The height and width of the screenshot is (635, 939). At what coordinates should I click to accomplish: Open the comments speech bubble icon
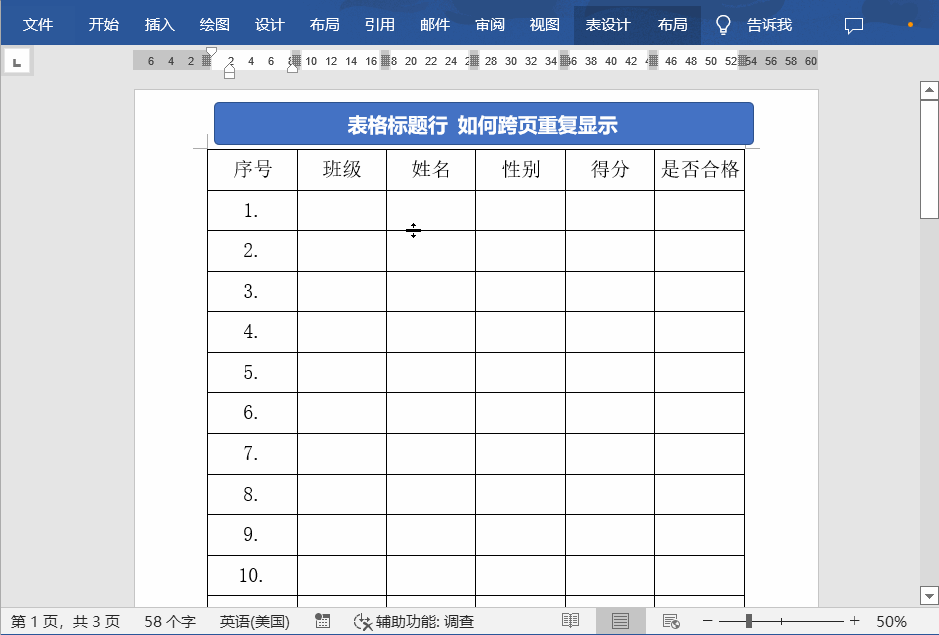tap(853, 25)
